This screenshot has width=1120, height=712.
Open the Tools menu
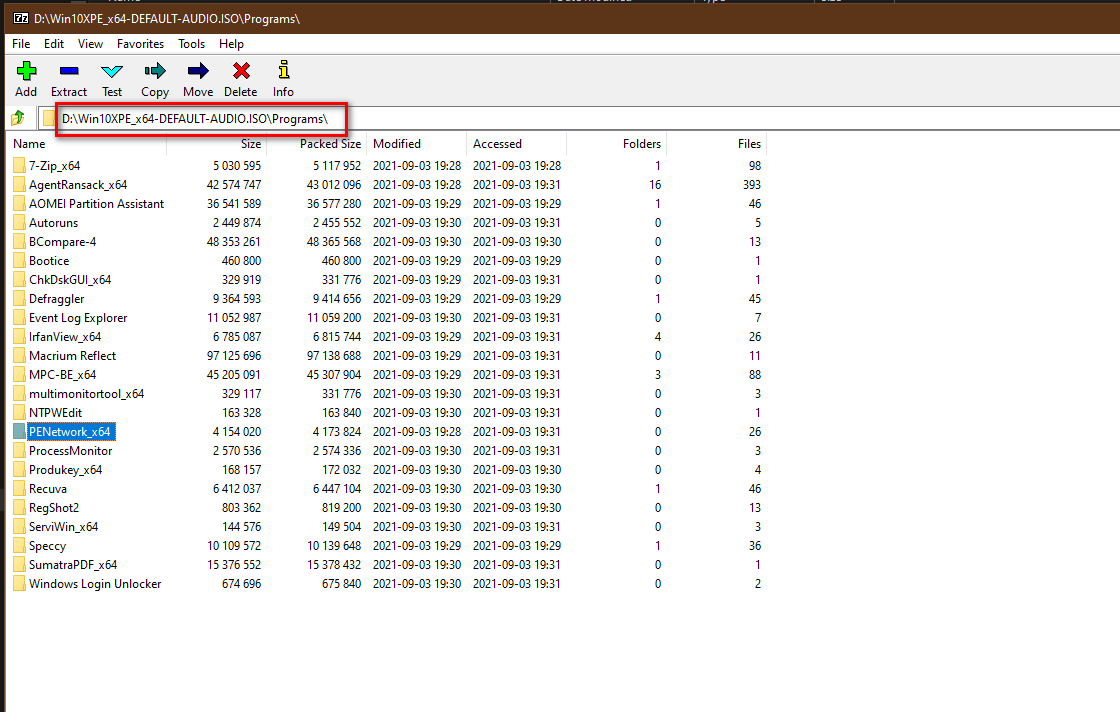[x=191, y=44]
